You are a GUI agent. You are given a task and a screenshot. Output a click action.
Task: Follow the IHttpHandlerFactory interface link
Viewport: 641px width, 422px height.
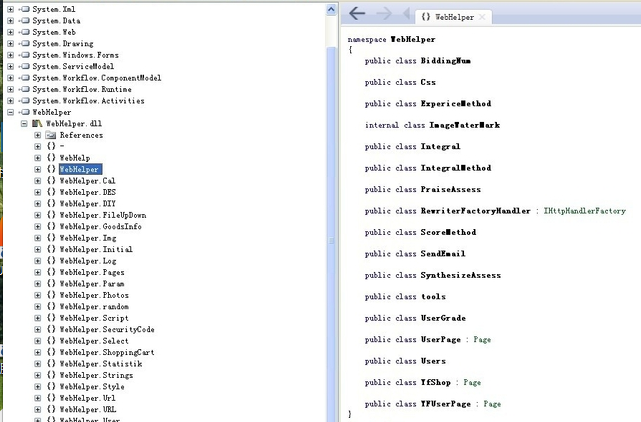(584, 211)
